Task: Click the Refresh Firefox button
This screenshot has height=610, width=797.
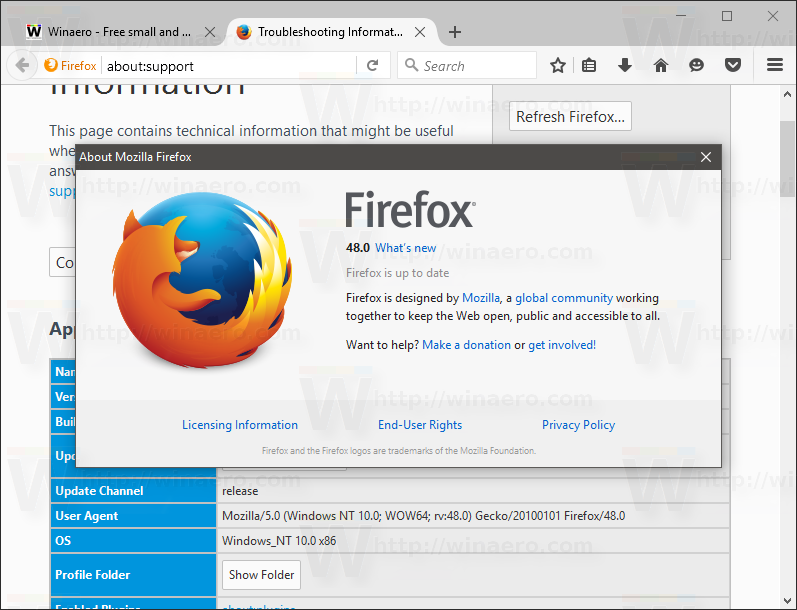Action: pos(570,116)
